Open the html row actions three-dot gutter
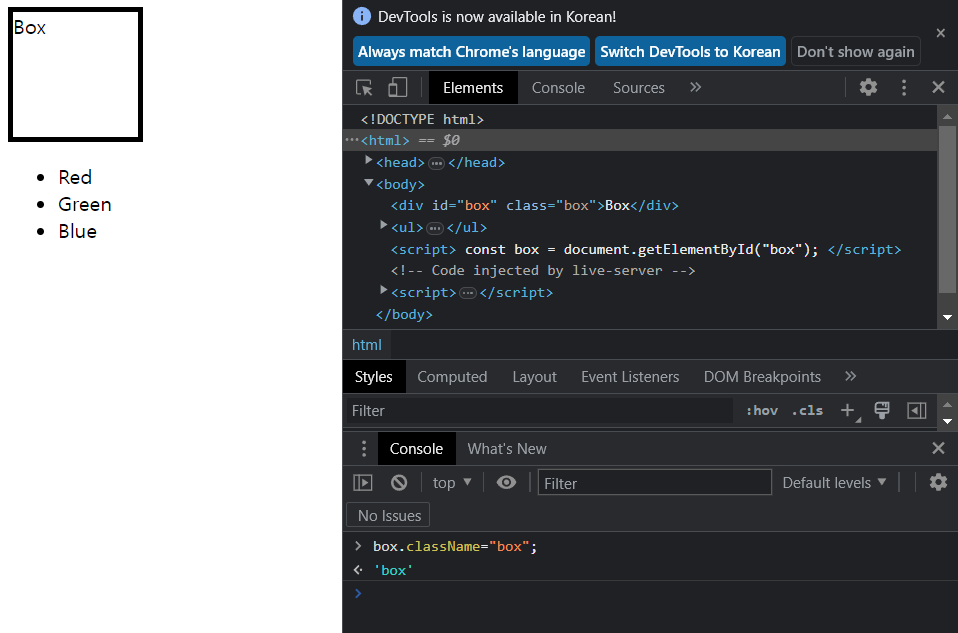Screen dimensions: 958x633 coord(352,140)
